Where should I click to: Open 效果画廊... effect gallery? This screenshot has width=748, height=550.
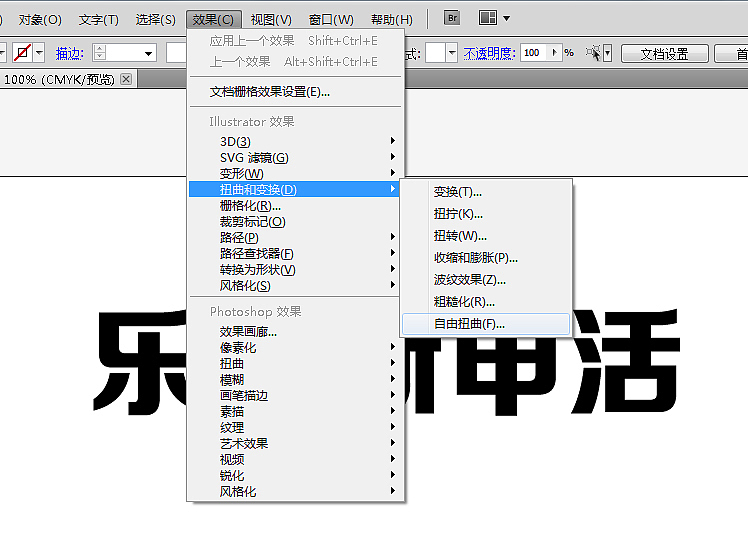click(294, 332)
